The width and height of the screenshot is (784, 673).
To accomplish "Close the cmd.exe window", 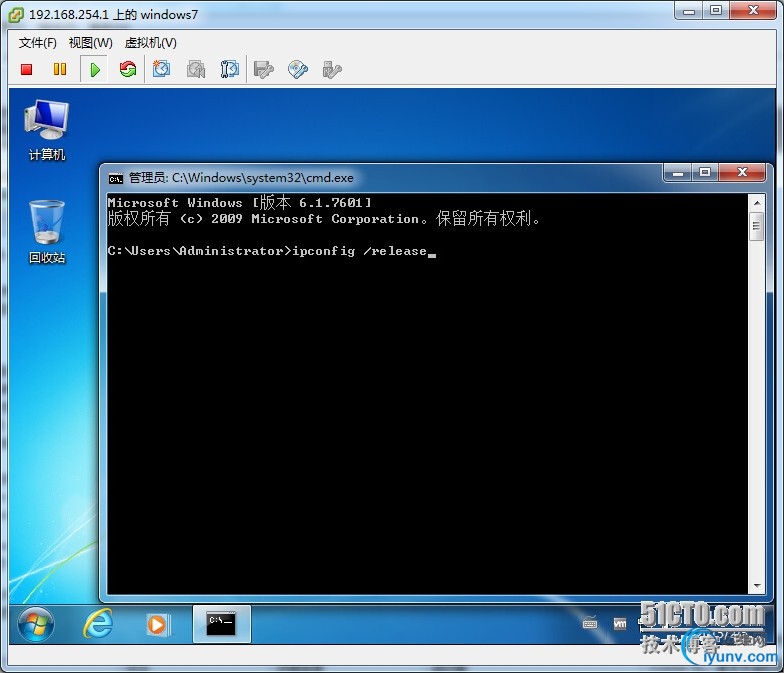I will pos(742,172).
